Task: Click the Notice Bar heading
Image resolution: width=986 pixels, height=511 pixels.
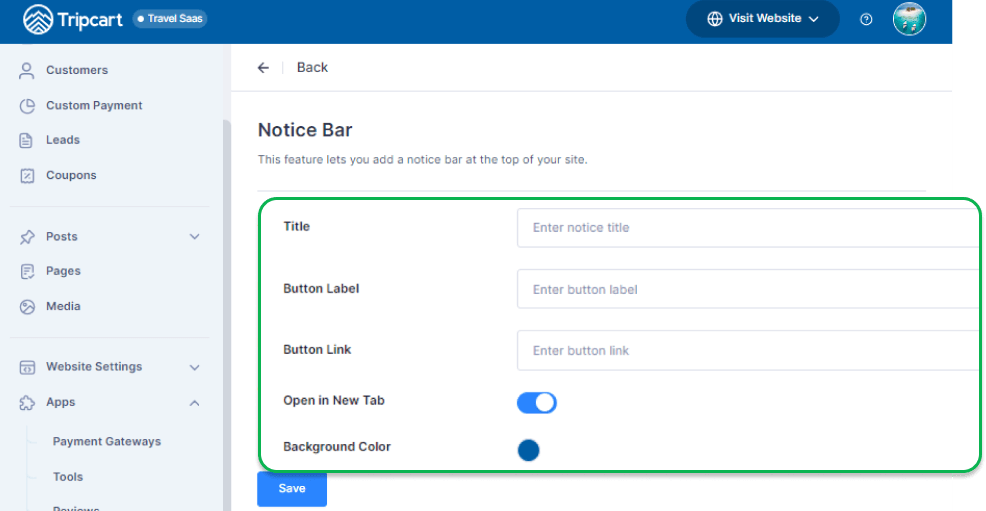Action: [305, 130]
